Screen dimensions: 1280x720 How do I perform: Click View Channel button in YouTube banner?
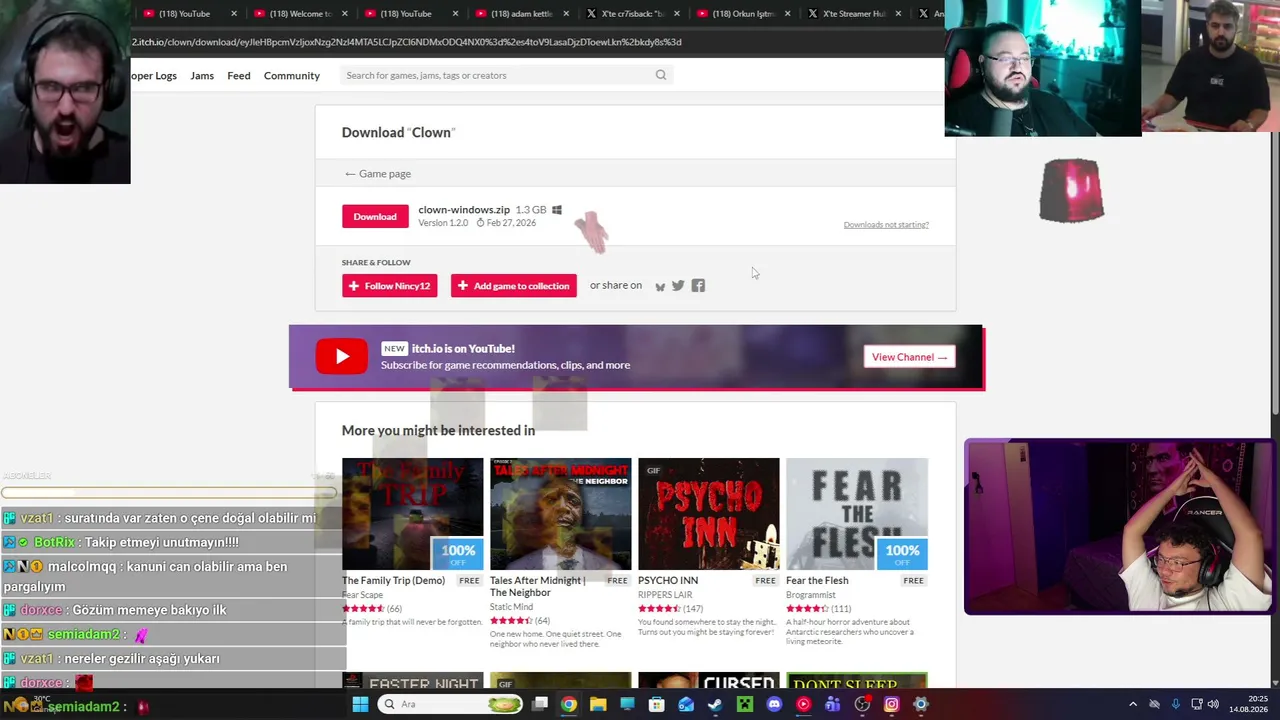[909, 357]
